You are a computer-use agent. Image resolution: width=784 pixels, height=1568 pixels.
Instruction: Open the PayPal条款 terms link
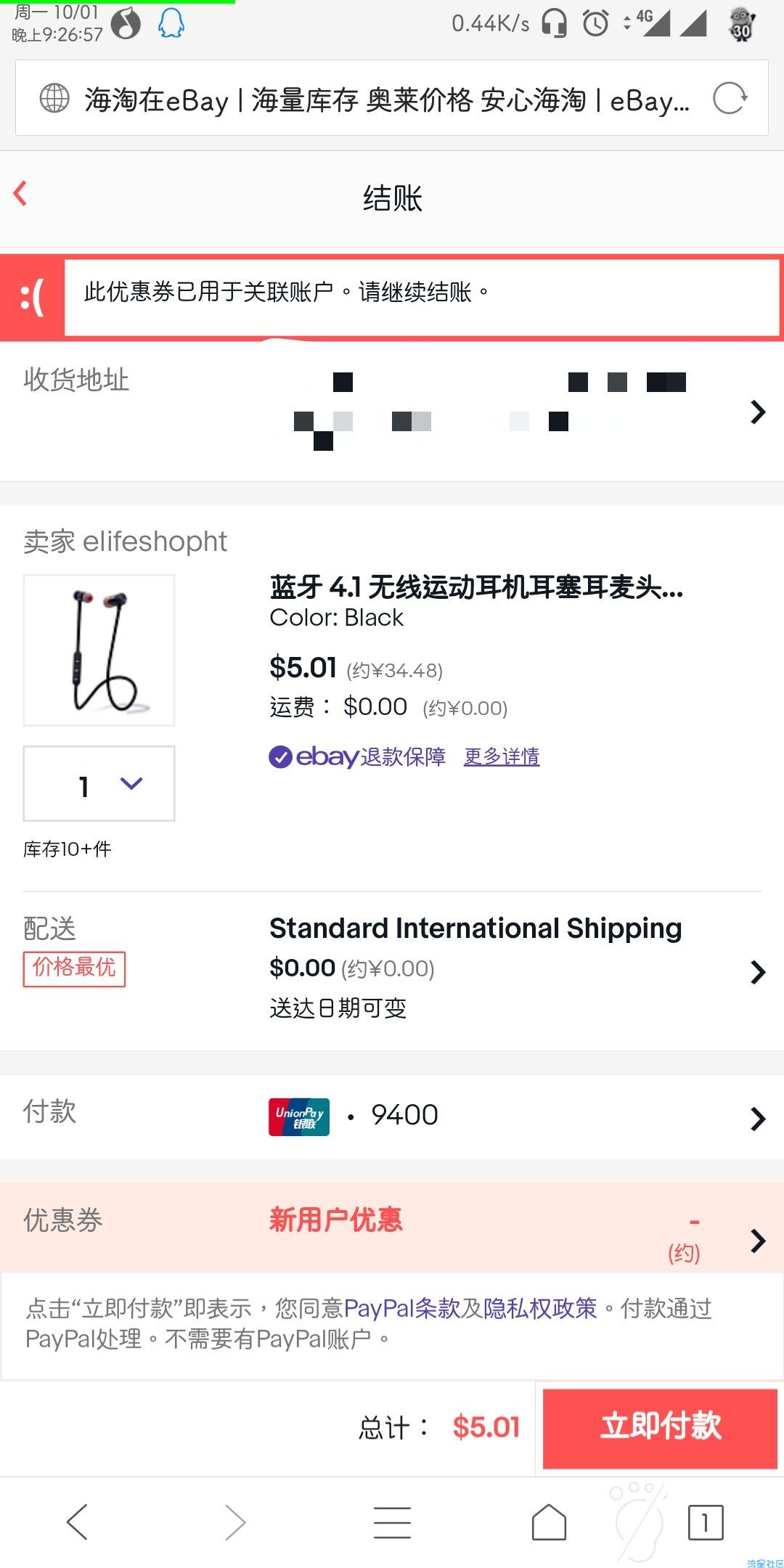(x=402, y=1308)
